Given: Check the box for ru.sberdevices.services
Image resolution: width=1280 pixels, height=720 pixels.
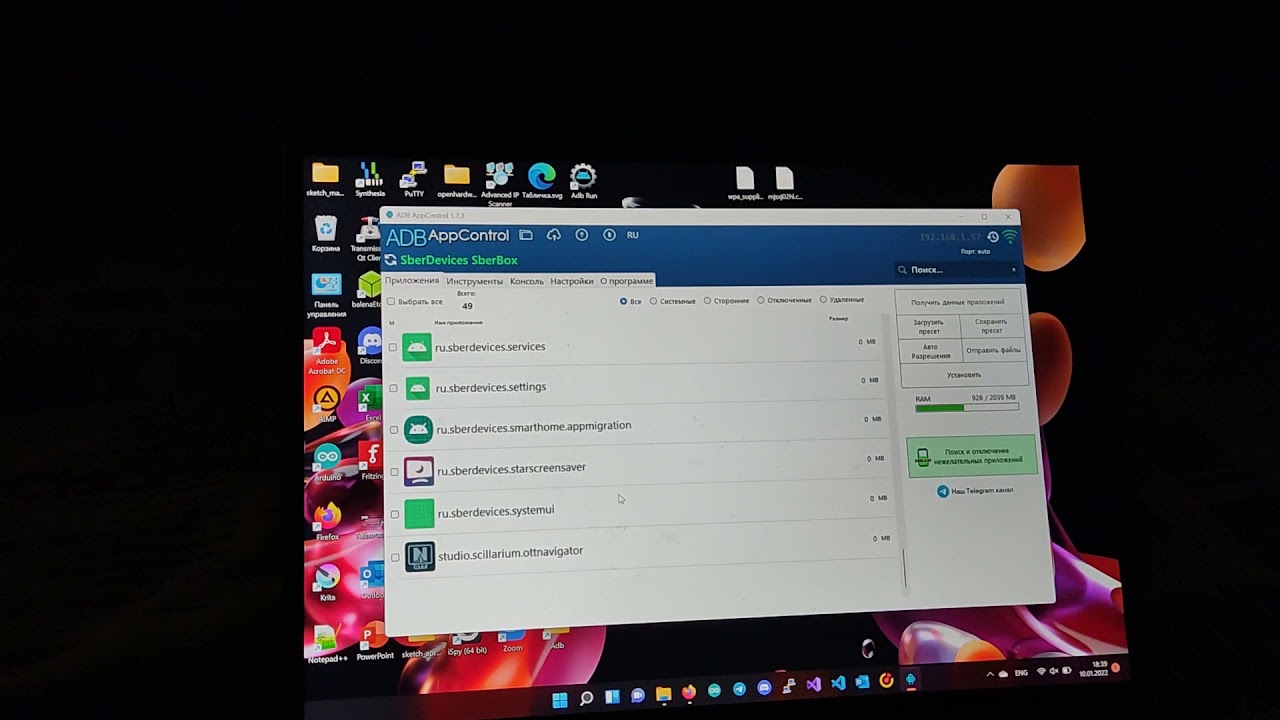Looking at the screenshot, I should [x=393, y=348].
